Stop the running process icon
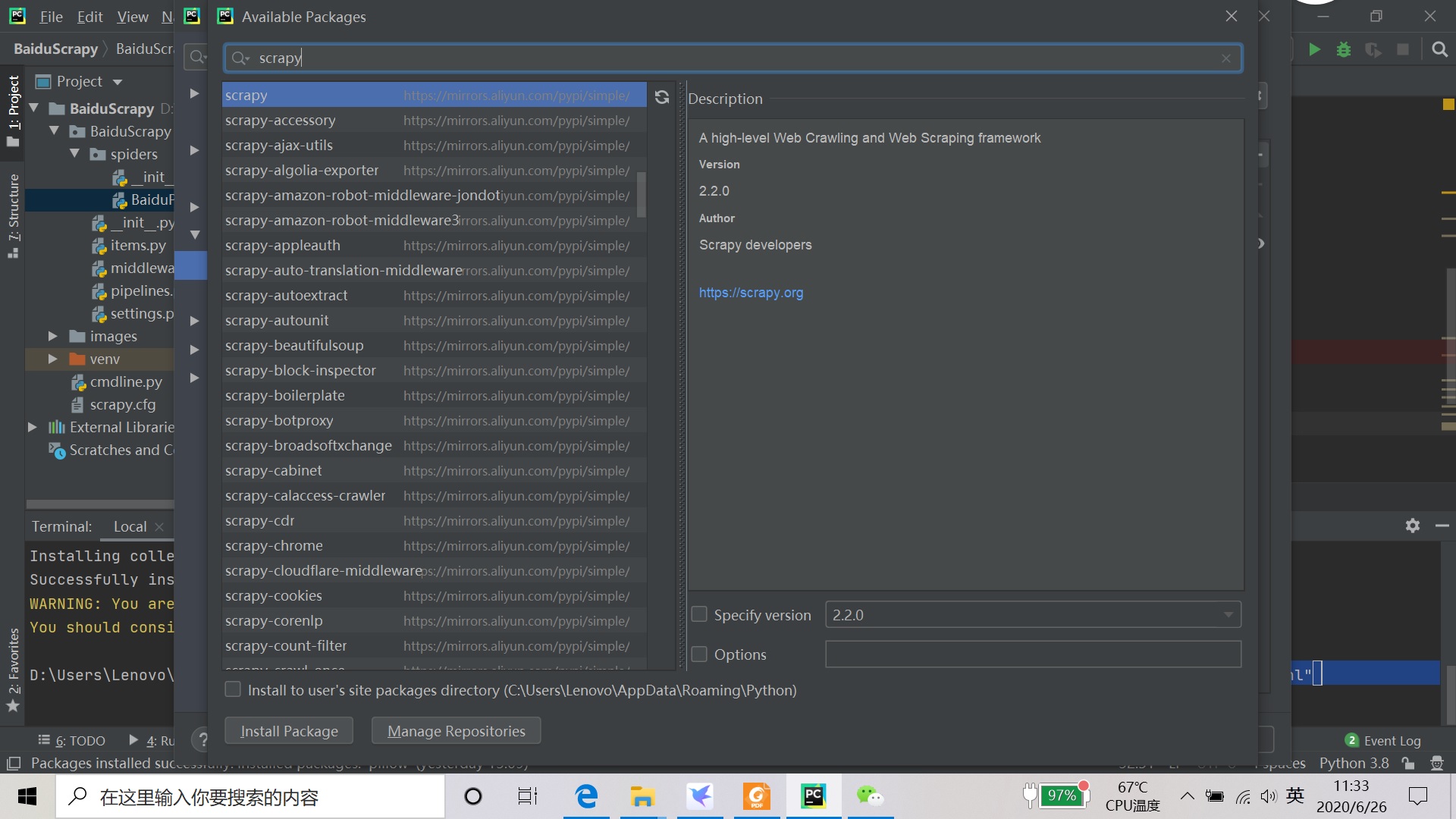This screenshot has width=1456, height=819. [1403, 49]
